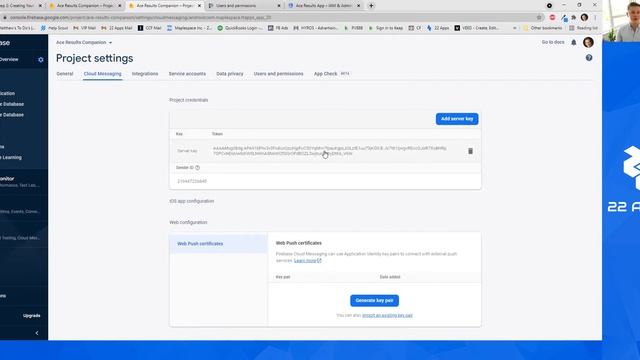Open the CCF Mail bookmark
The image size is (640, 360).
click(x=149, y=28)
